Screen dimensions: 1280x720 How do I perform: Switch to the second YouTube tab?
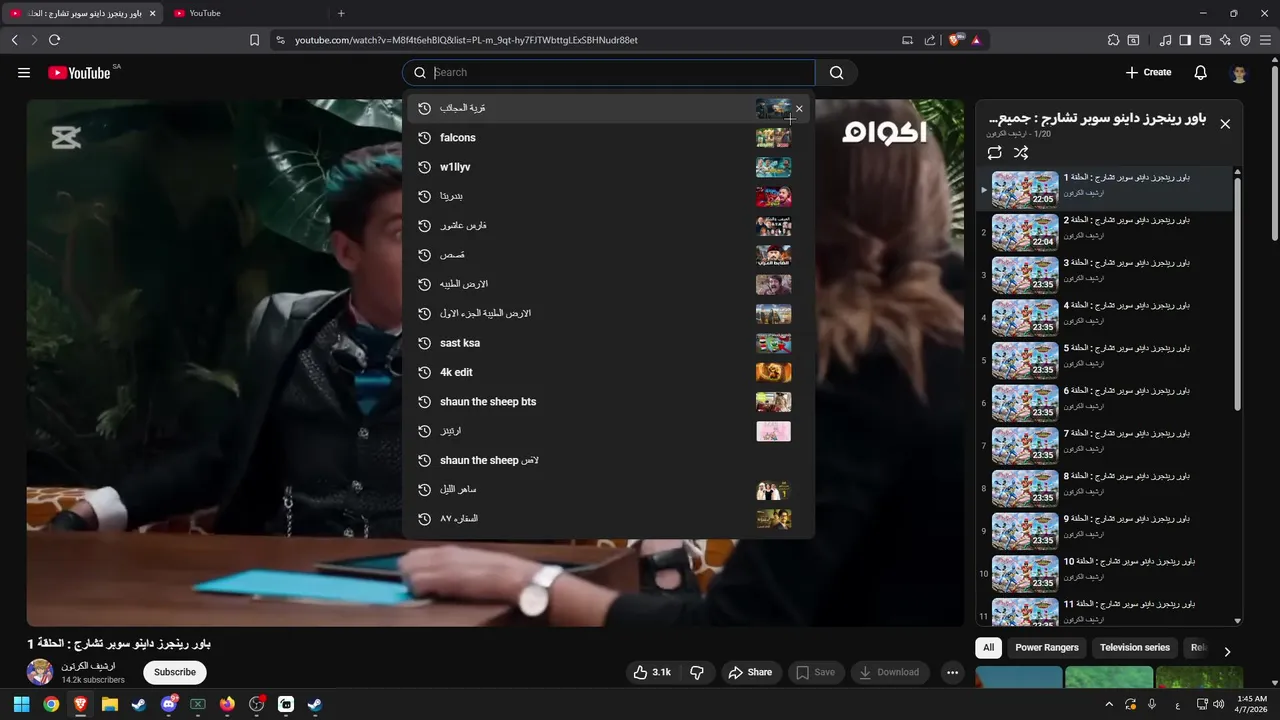point(244,13)
